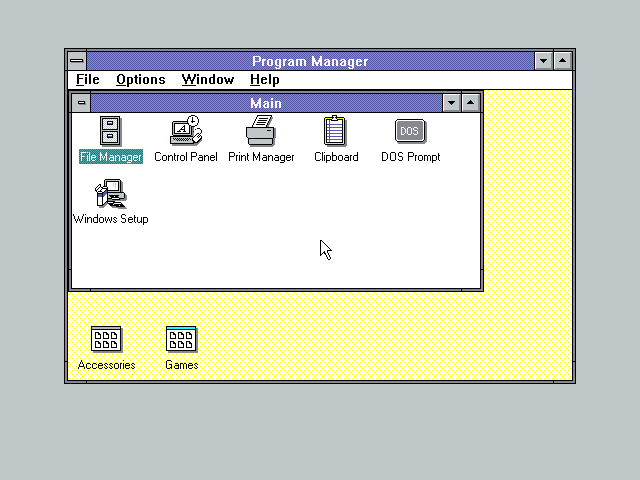
Task: Select the Games group icon
Action: click(181, 339)
